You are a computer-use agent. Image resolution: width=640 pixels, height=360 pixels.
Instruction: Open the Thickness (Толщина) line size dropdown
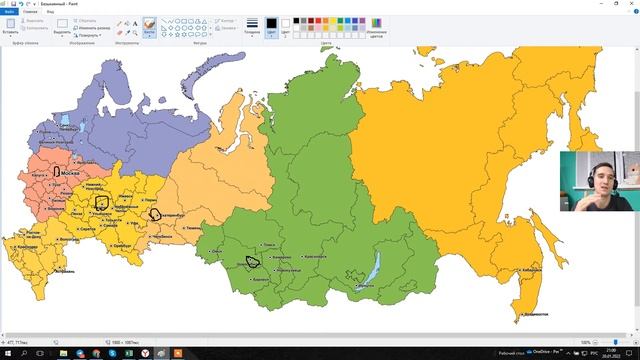pyautogui.click(x=252, y=28)
